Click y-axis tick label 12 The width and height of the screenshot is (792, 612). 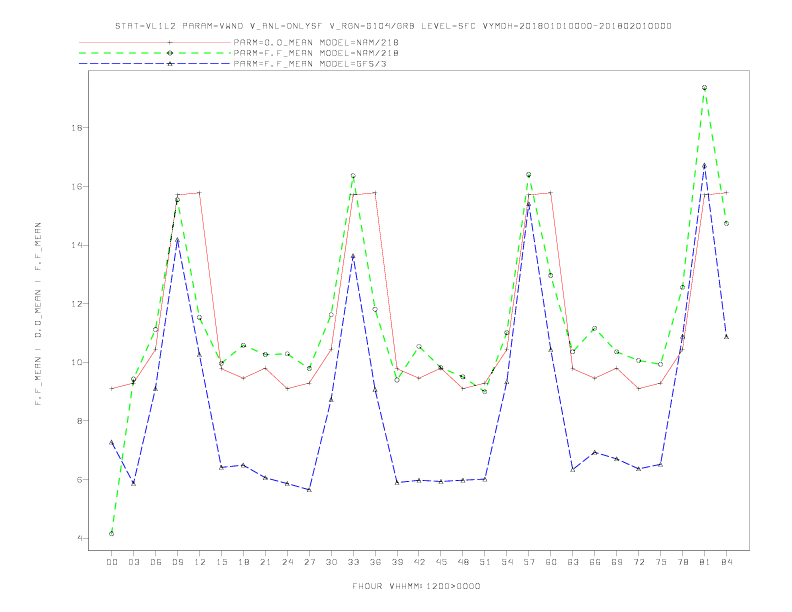(77, 303)
